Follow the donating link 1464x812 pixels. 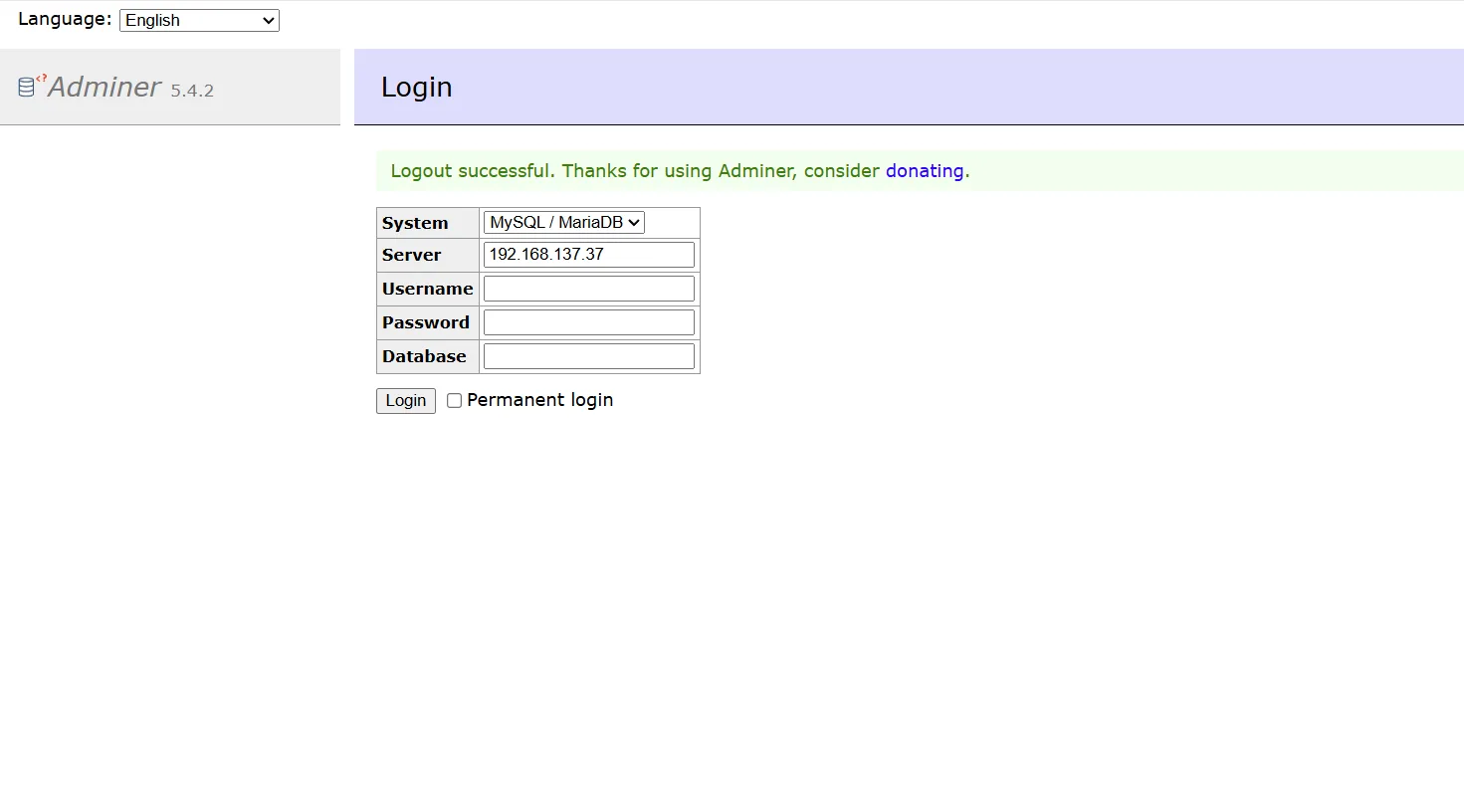tap(925, 171)
